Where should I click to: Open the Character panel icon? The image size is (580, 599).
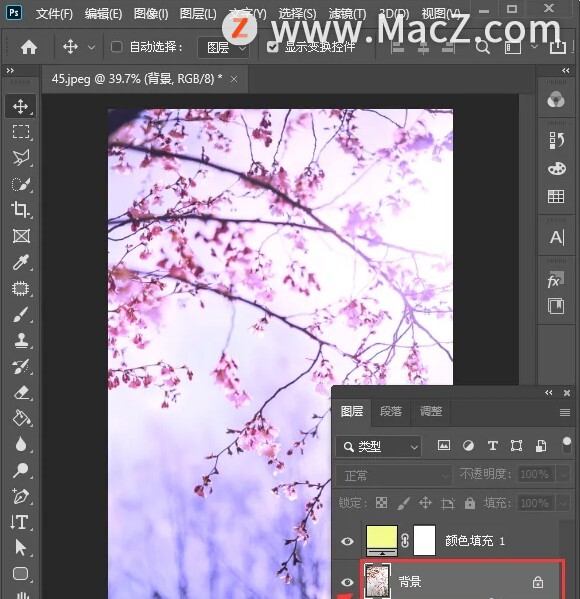556,237
